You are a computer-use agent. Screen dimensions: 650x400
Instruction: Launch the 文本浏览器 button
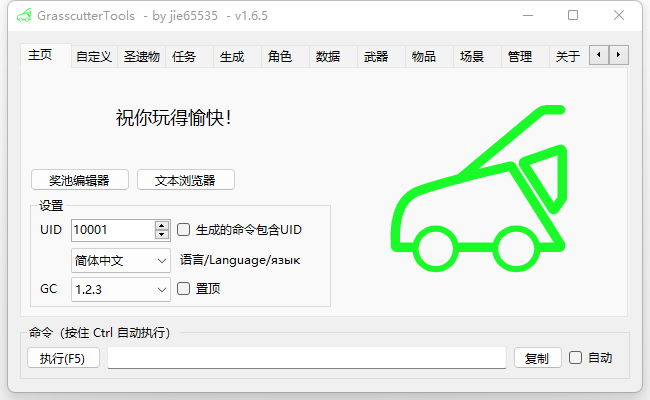tap(185, 180)
